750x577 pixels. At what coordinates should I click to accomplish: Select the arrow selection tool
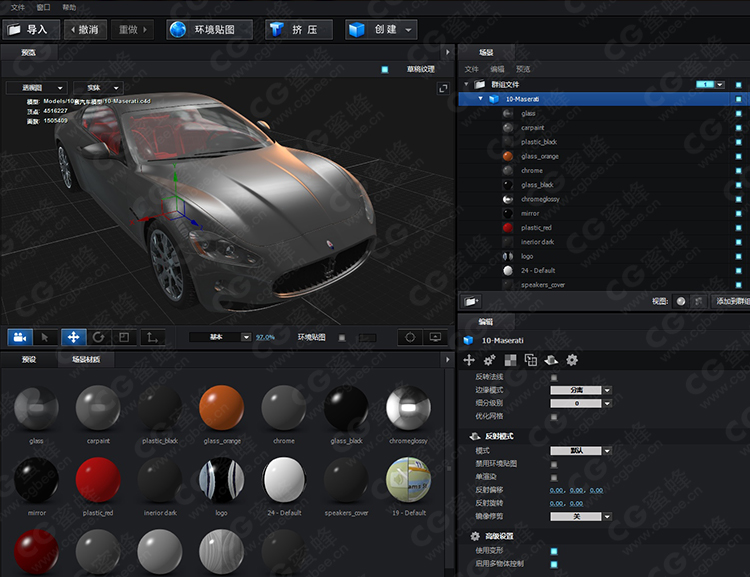point(45,337)
